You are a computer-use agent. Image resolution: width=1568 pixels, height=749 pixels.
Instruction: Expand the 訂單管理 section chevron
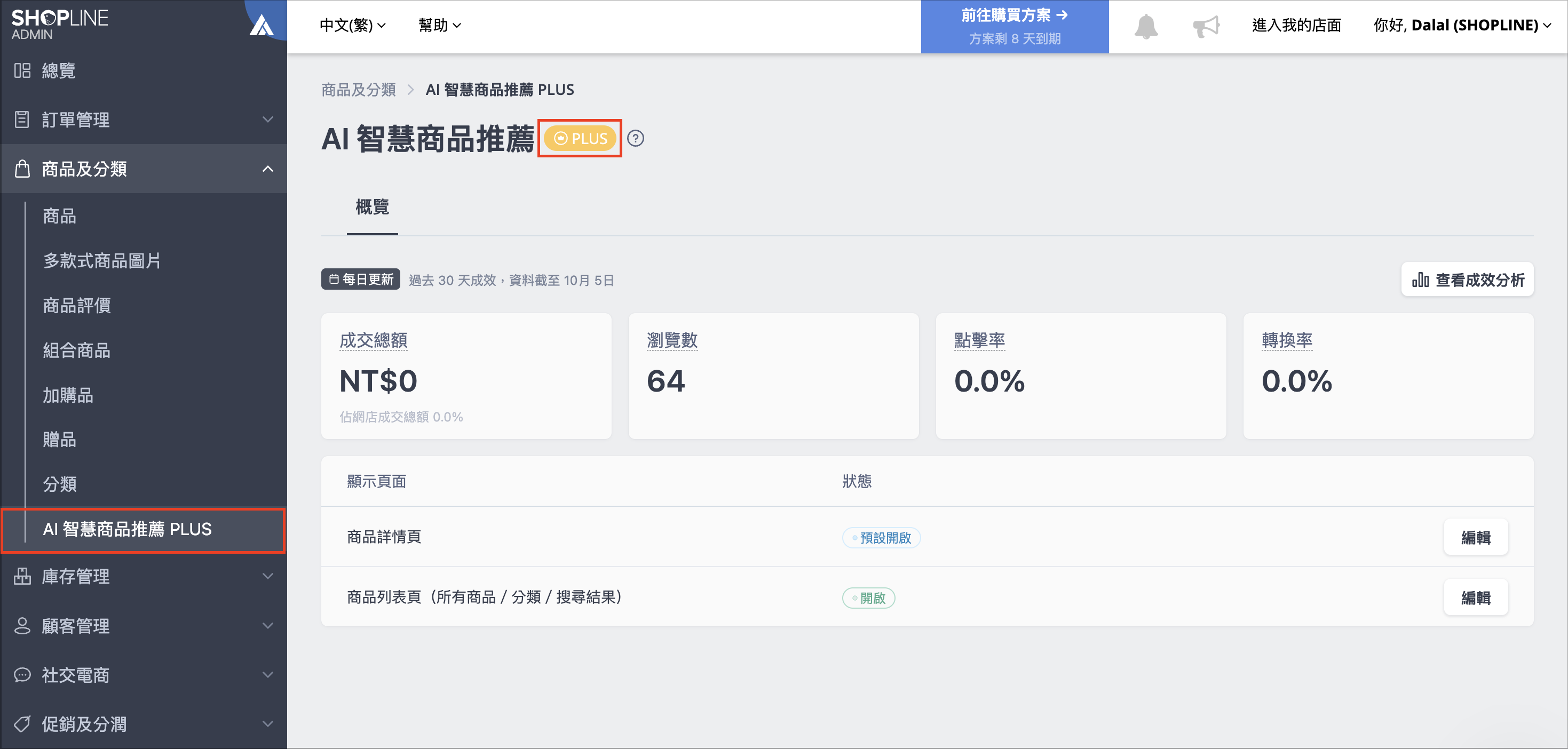pyautogui.click(x=268, y=119)
